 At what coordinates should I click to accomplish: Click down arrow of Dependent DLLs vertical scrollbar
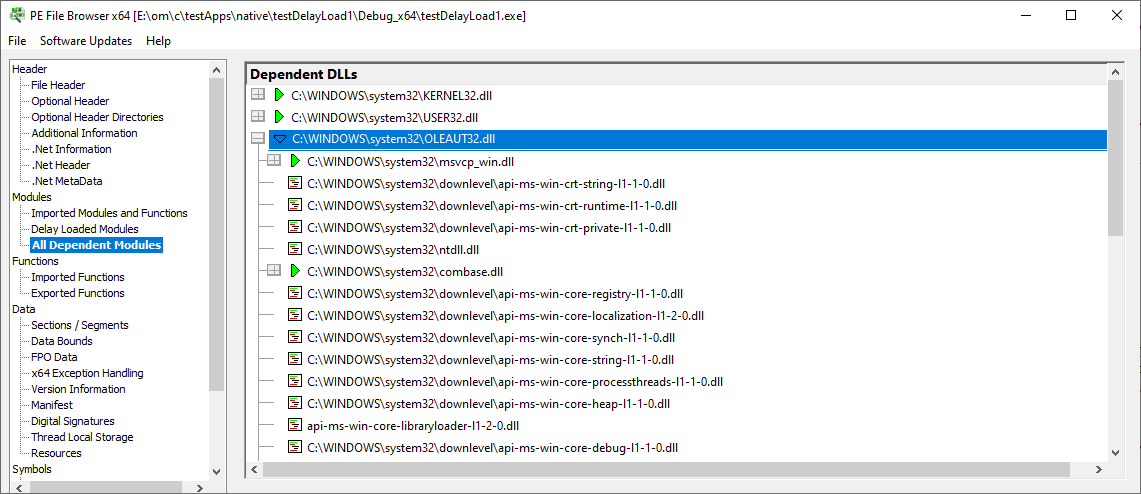tap(1115, 453)
